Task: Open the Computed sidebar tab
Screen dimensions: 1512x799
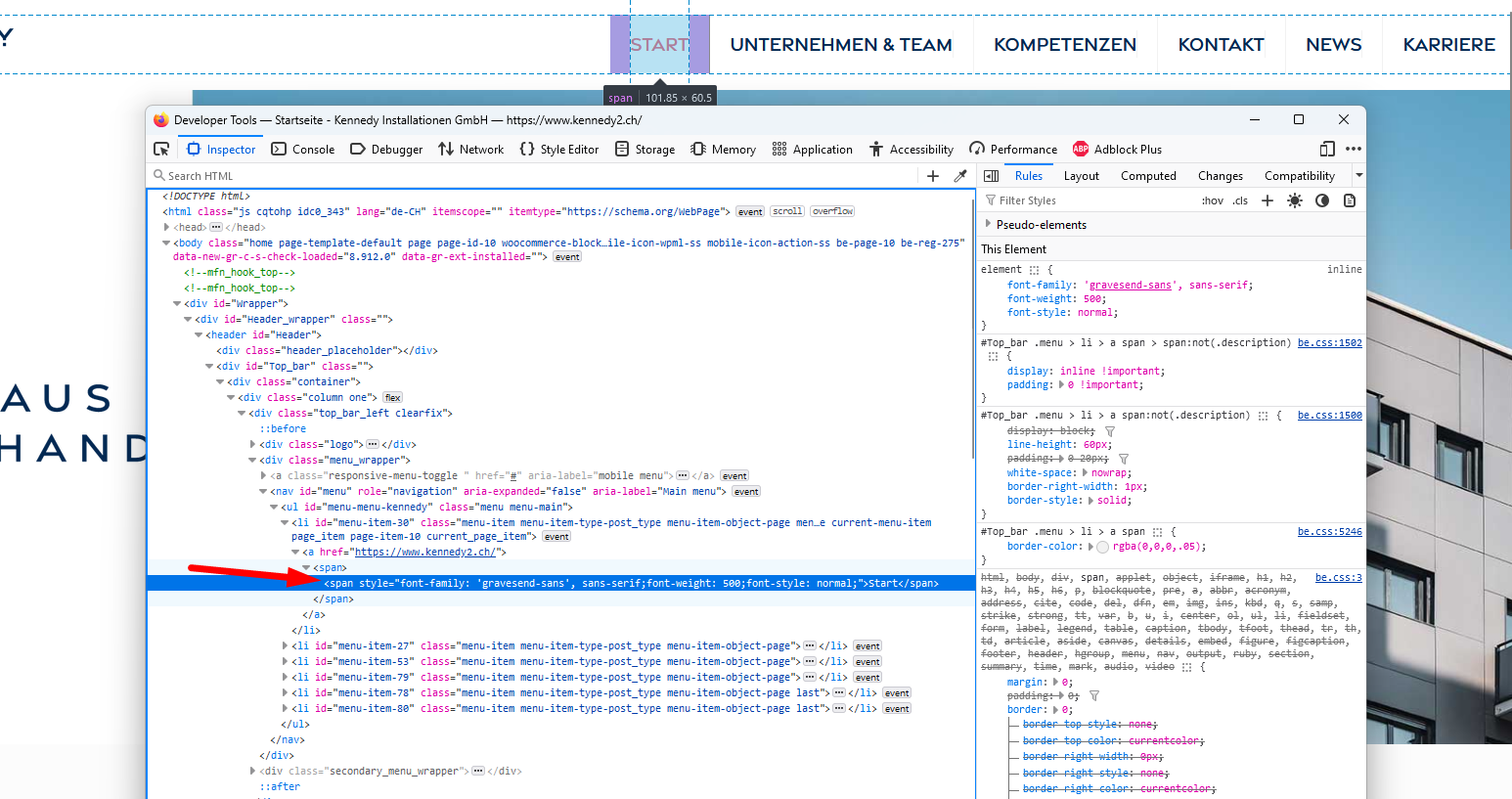Action: 1148,176
